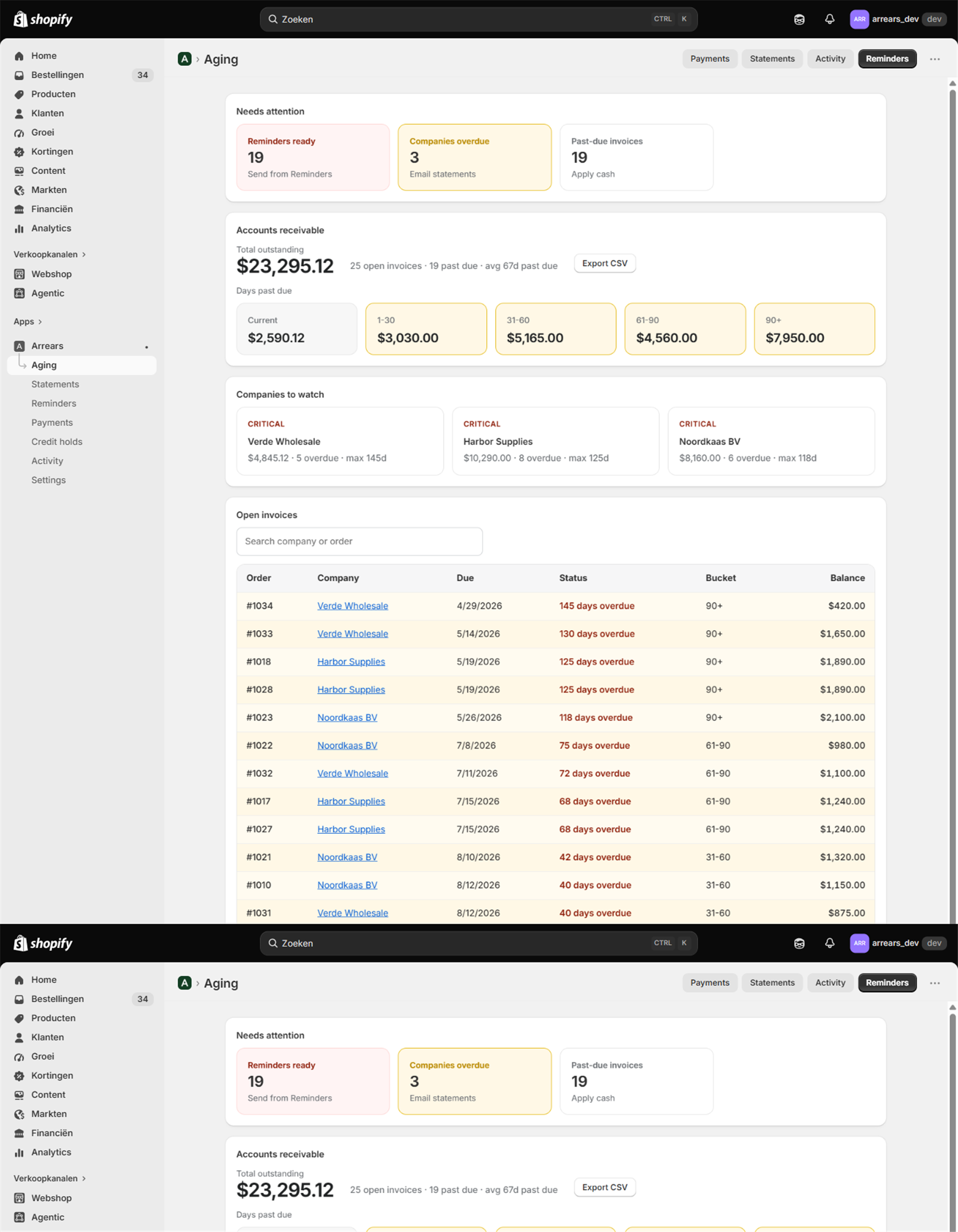
Task: Click Markten globe icon in the topmost sidebar
Action: (x=19, y=190)
